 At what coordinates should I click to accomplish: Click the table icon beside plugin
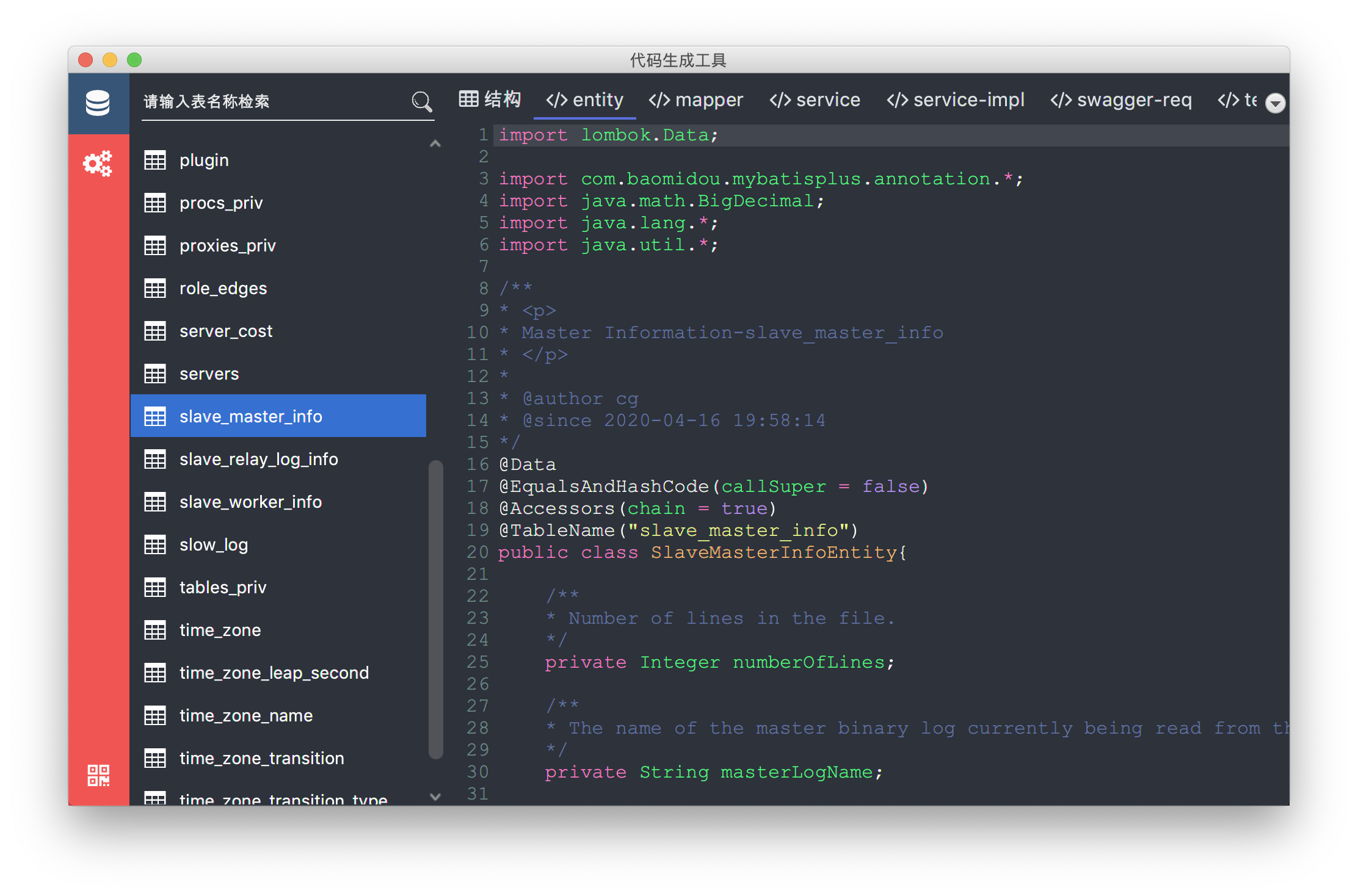155,161
